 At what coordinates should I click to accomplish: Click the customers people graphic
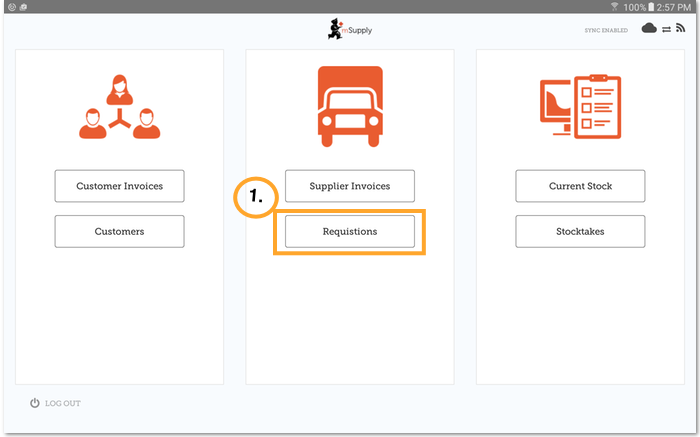pyautogui.click(x=119, y=105)
